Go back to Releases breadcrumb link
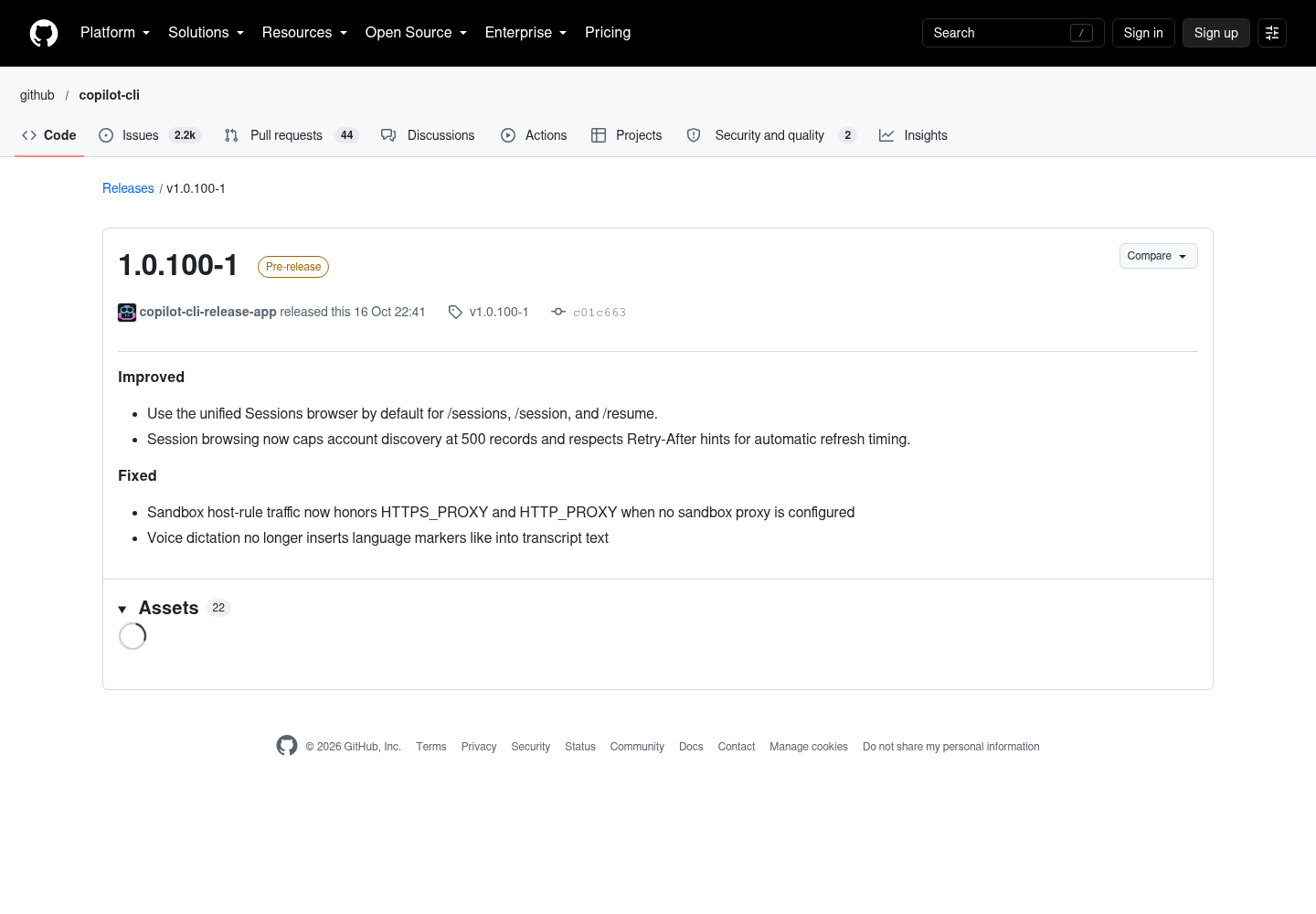Viewport: 1316px width, 914px height. click(128, 188)
